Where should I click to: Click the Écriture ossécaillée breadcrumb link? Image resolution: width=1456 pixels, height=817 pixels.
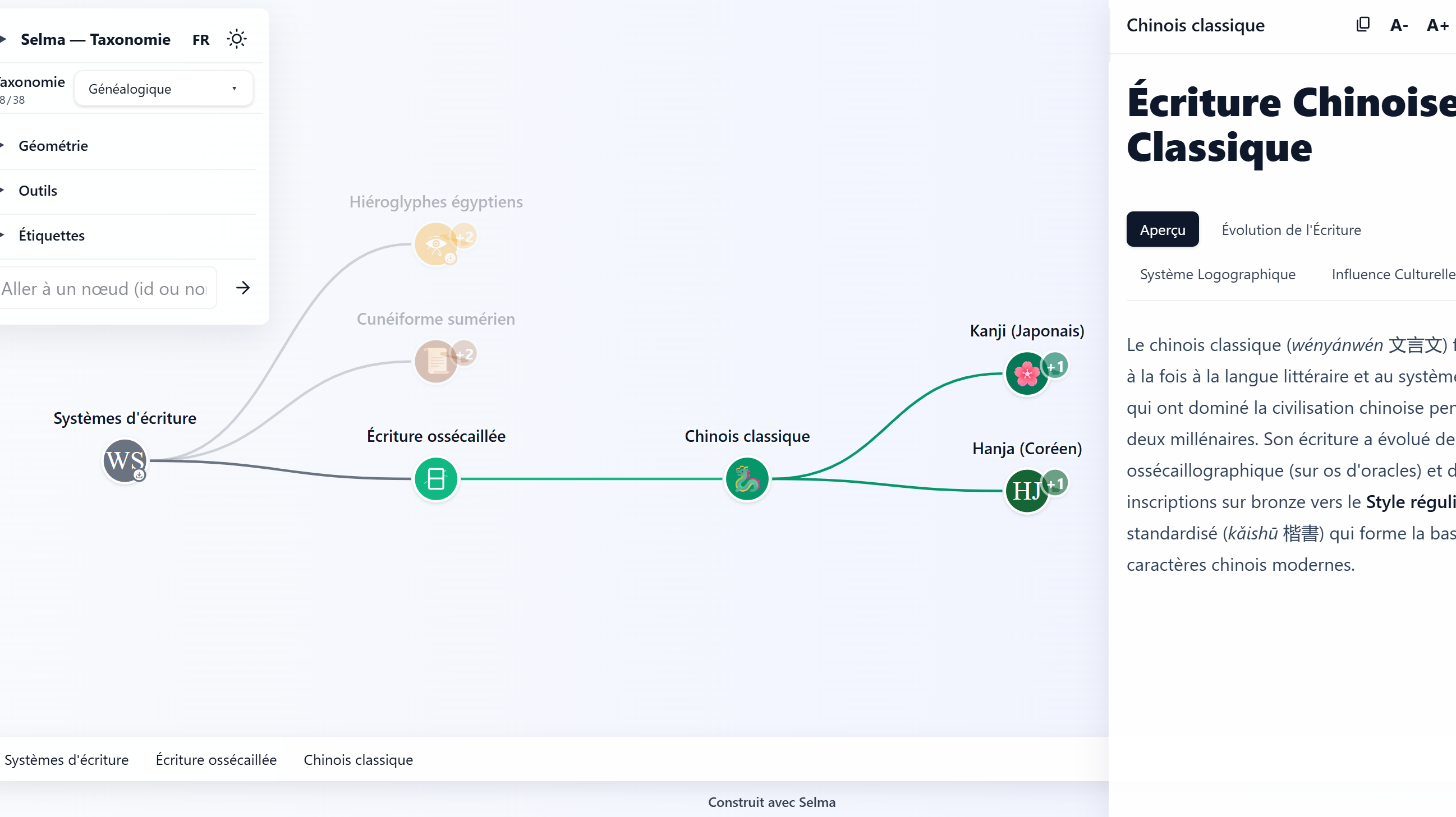pyautogui.click(x=216, y=759)
